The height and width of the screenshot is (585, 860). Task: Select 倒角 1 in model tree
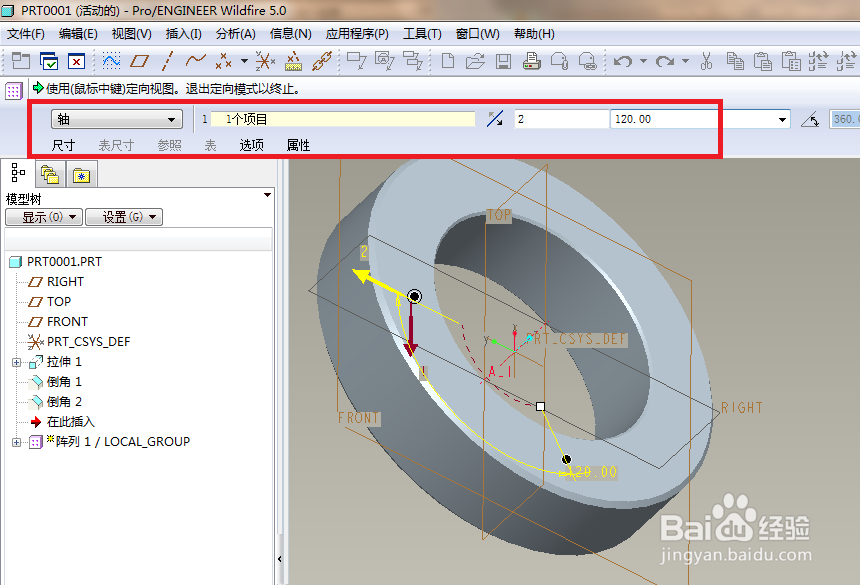click(x=55, y=382)
